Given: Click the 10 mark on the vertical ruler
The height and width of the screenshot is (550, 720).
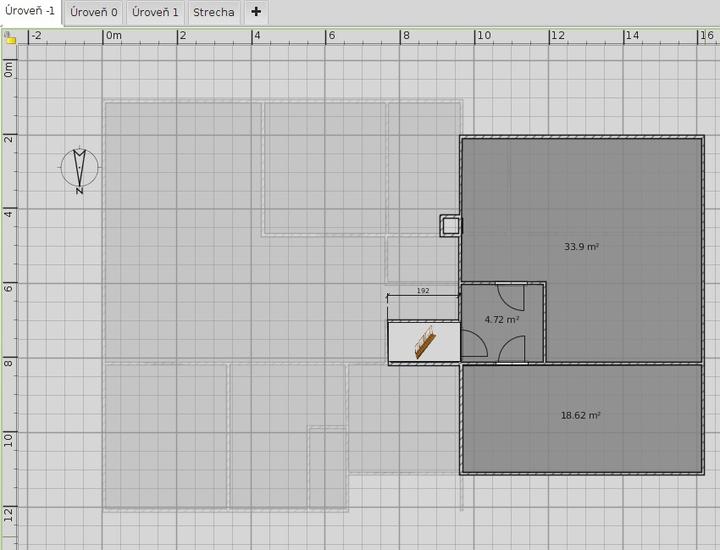Looking at the screenshot, I should (9, 438).
